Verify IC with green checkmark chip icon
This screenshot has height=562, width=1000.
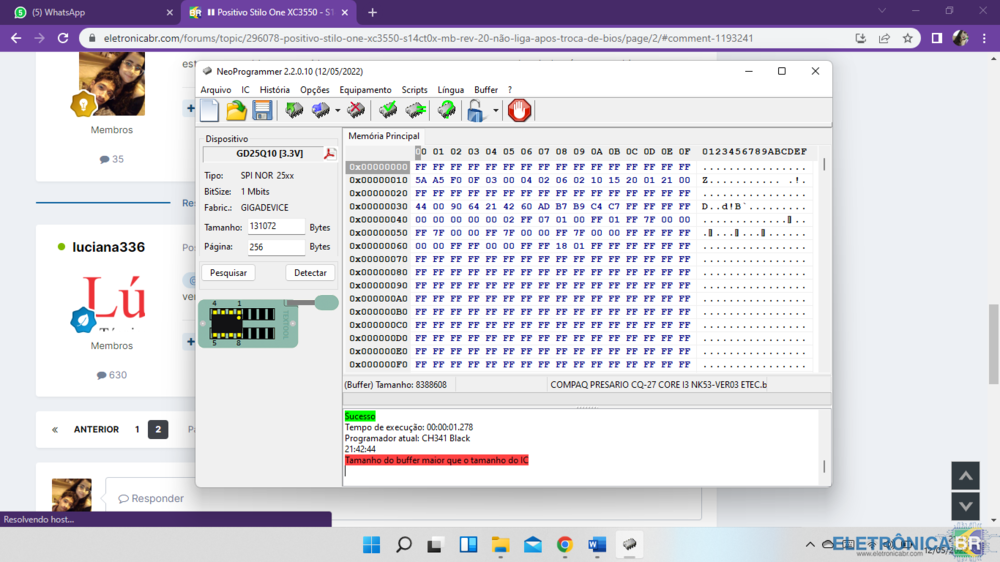[x=388, y=110]
